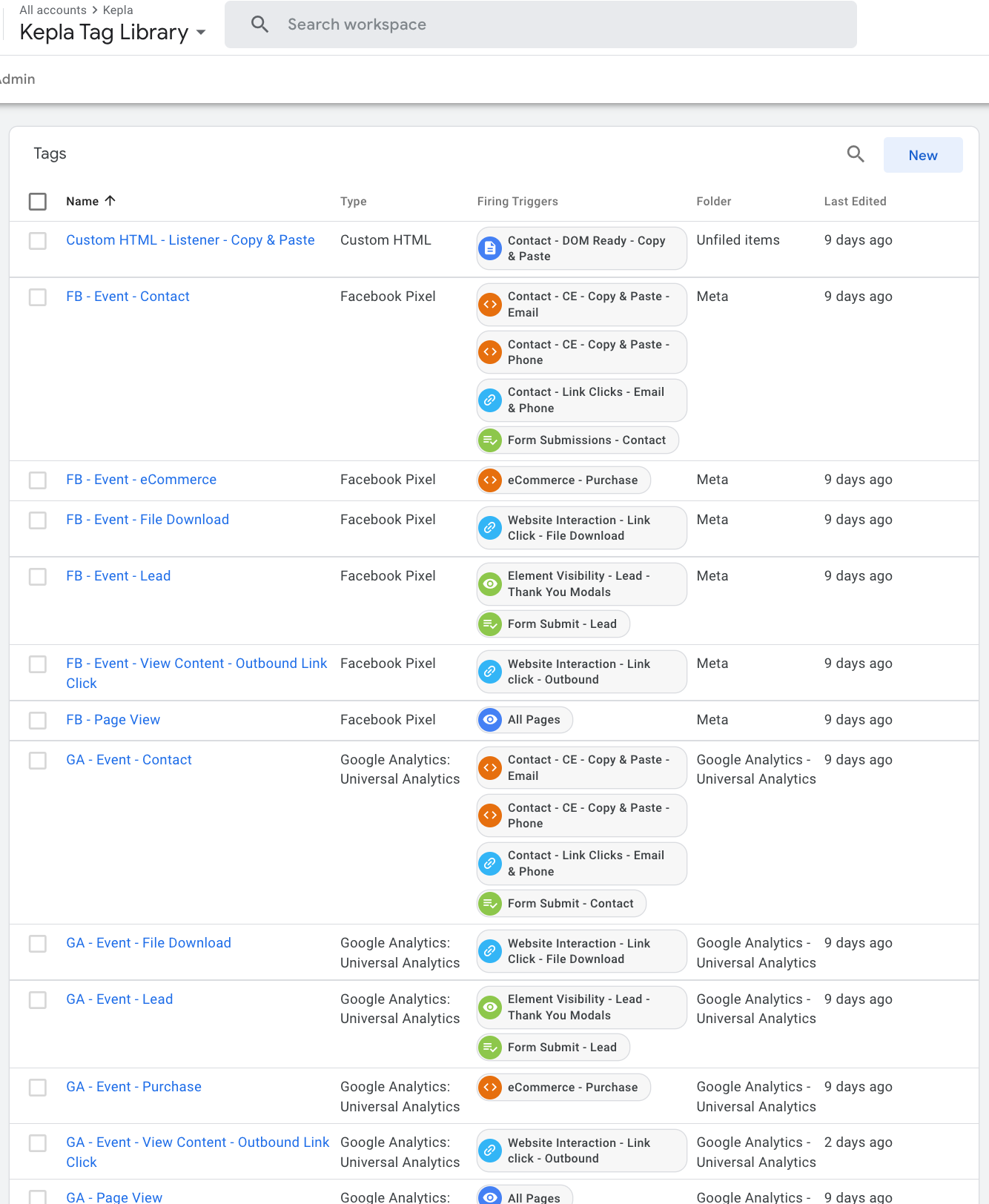
Task: Open the FB - Page View tag
Action: tap(113, 720)
